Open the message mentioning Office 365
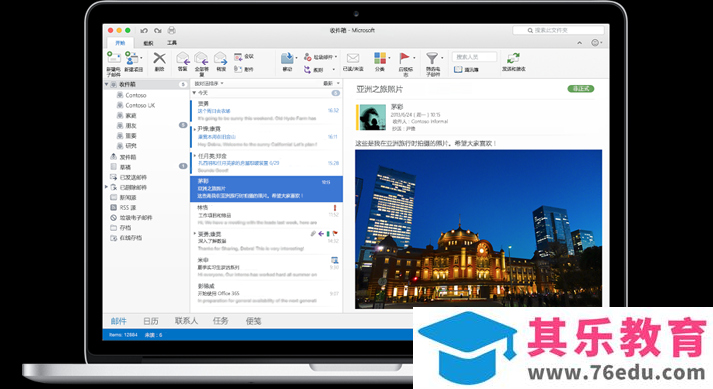This screenshot has width=713, height=389. coord(266,293)
